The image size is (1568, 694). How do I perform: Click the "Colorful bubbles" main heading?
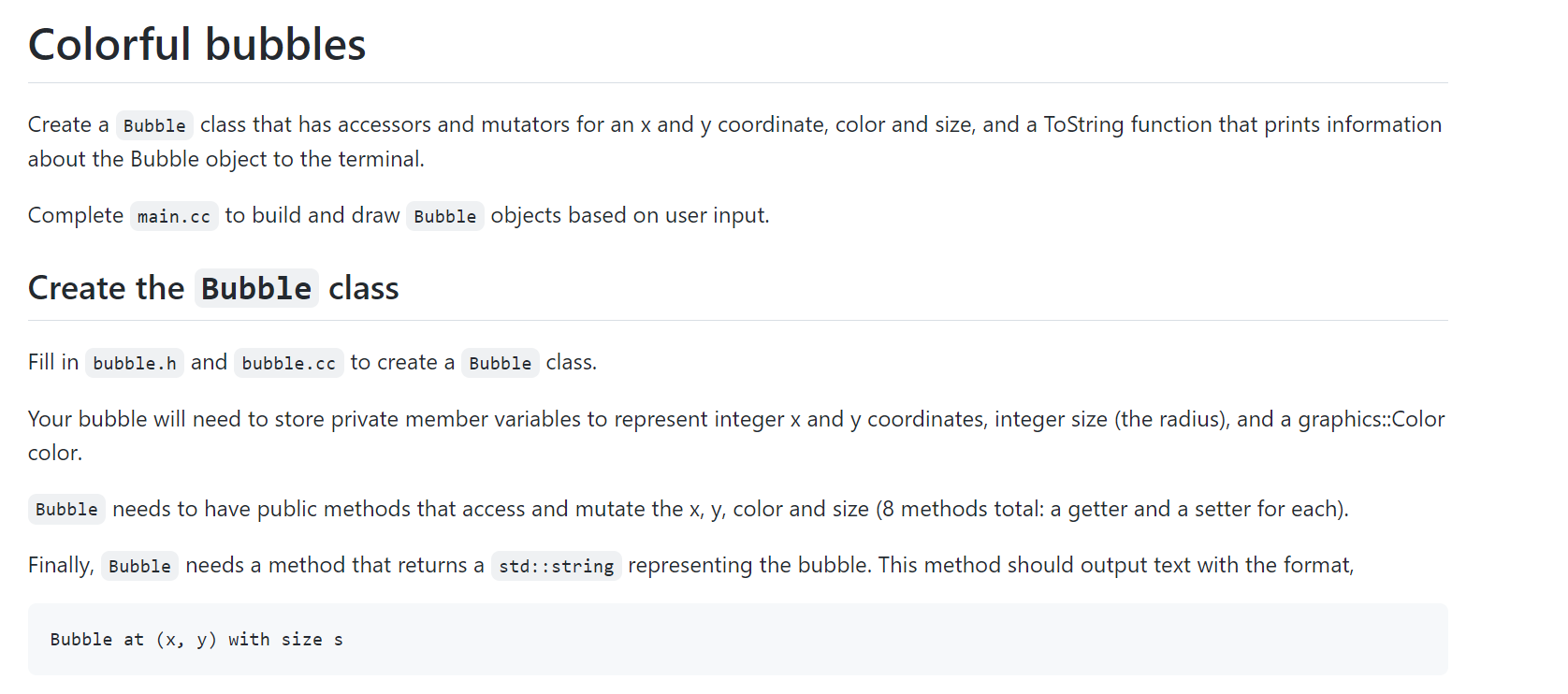pos(196,45)
